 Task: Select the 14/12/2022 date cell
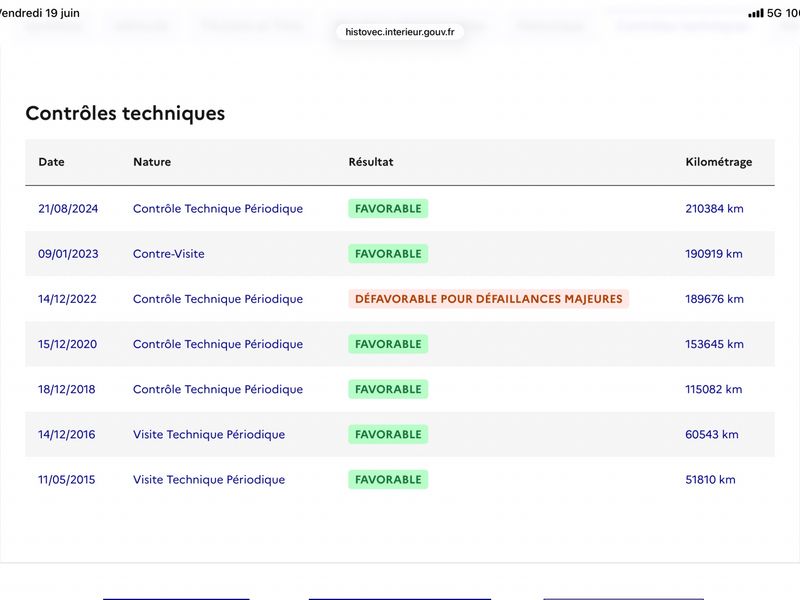point(67,299)
